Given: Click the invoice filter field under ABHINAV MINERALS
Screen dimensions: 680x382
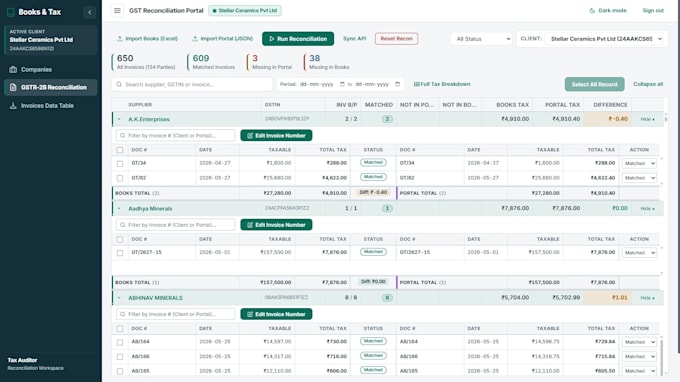Looking at the screenshot, I should coord(176,314).
